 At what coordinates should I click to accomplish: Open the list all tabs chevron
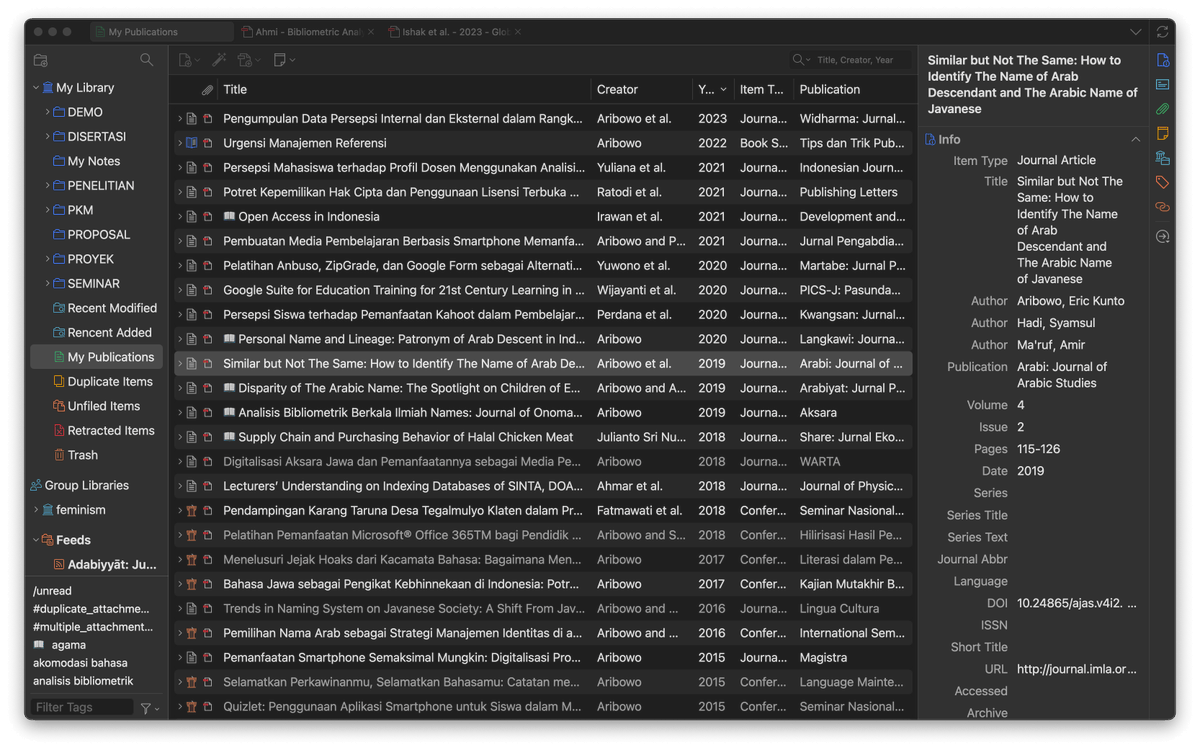click(x=1136, y=32)
